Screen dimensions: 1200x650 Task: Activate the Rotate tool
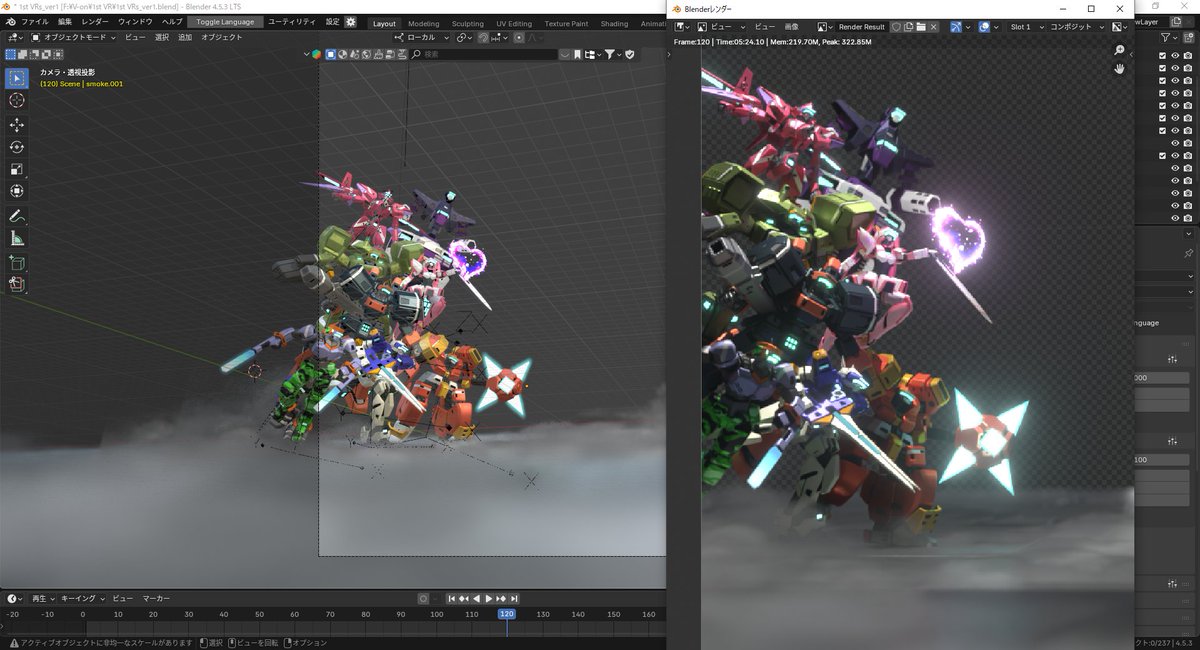click(x=16, y=147)
